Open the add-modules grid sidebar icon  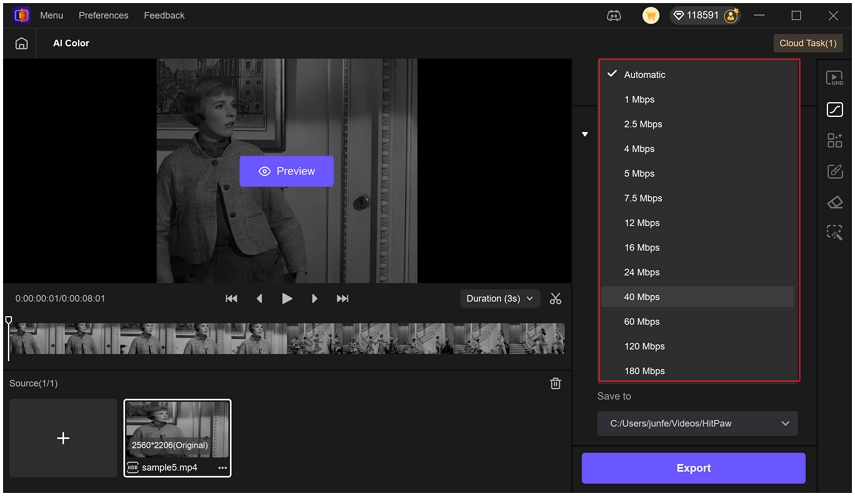point(834,141)
